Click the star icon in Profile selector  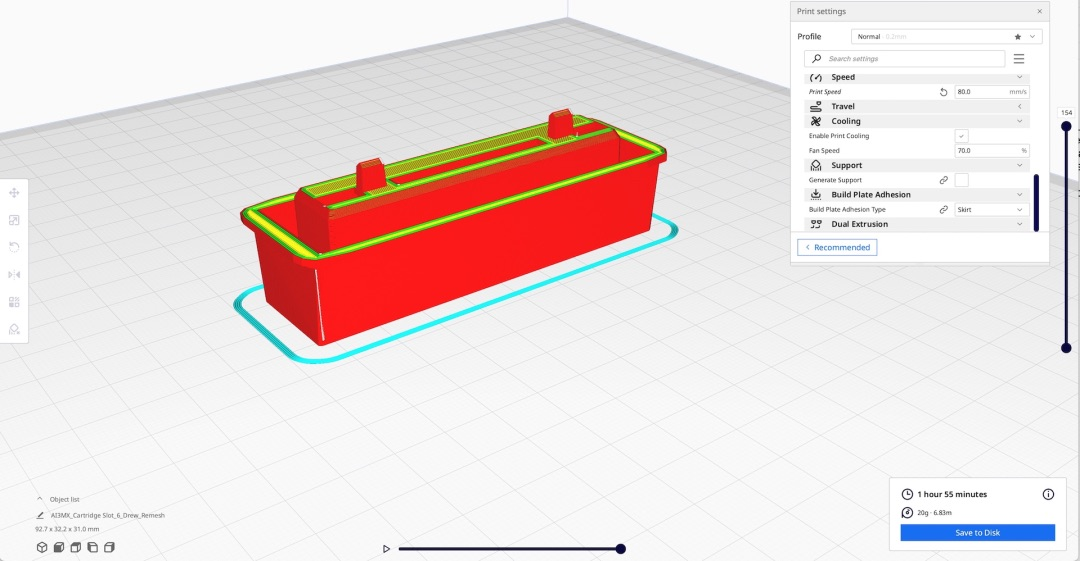(x=1017, y=37)
